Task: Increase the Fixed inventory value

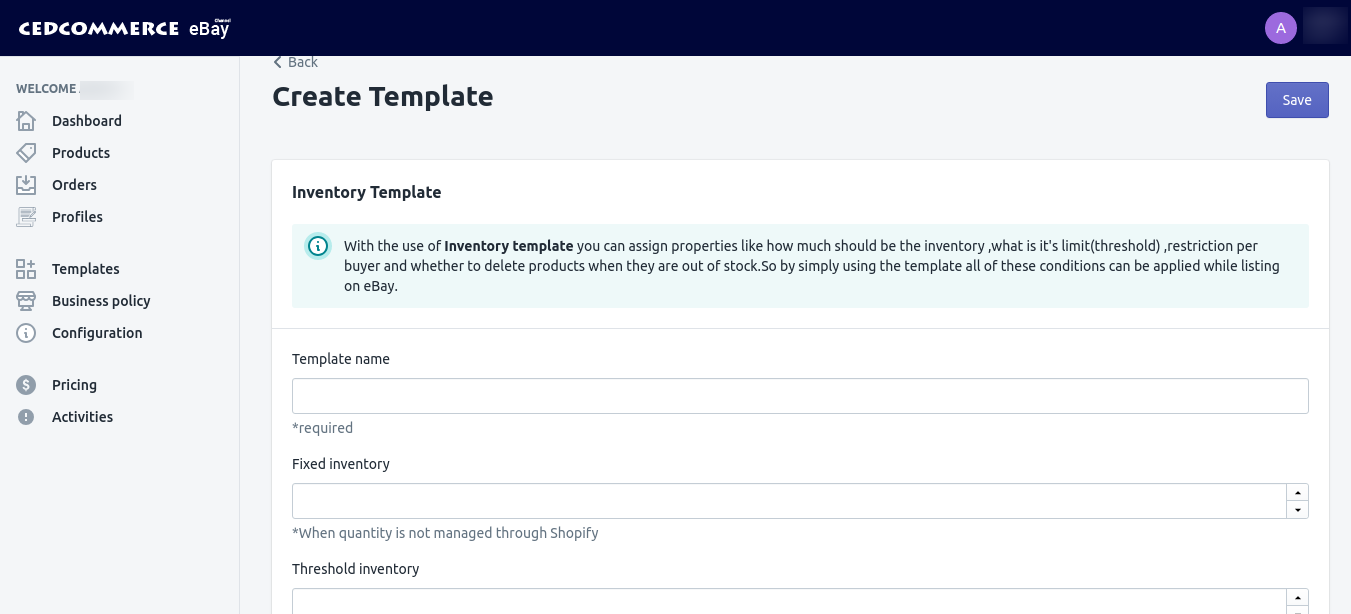Action: (x=1297, y=492)
